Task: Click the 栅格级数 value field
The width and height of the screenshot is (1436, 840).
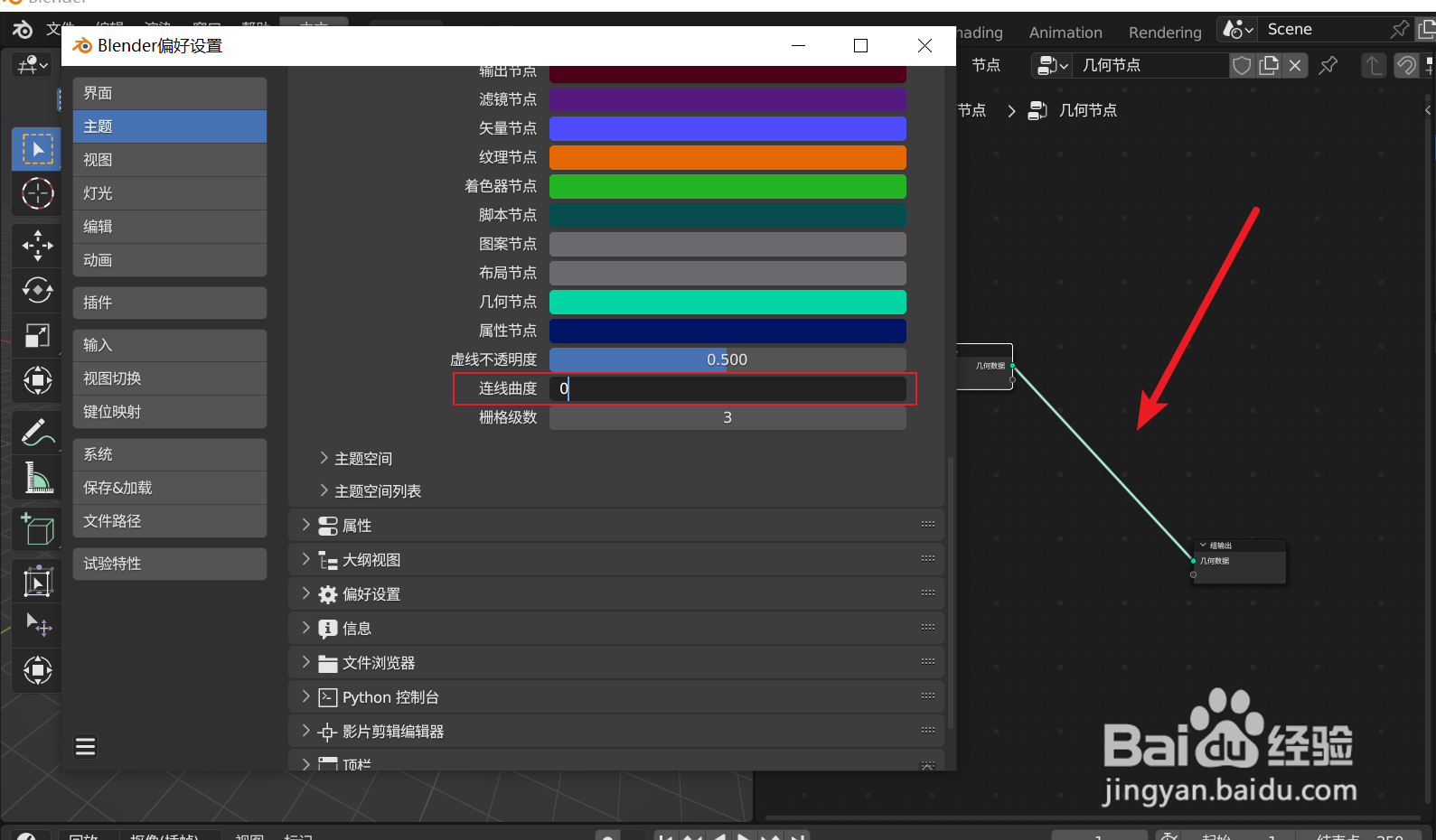Action: [727, 417]
